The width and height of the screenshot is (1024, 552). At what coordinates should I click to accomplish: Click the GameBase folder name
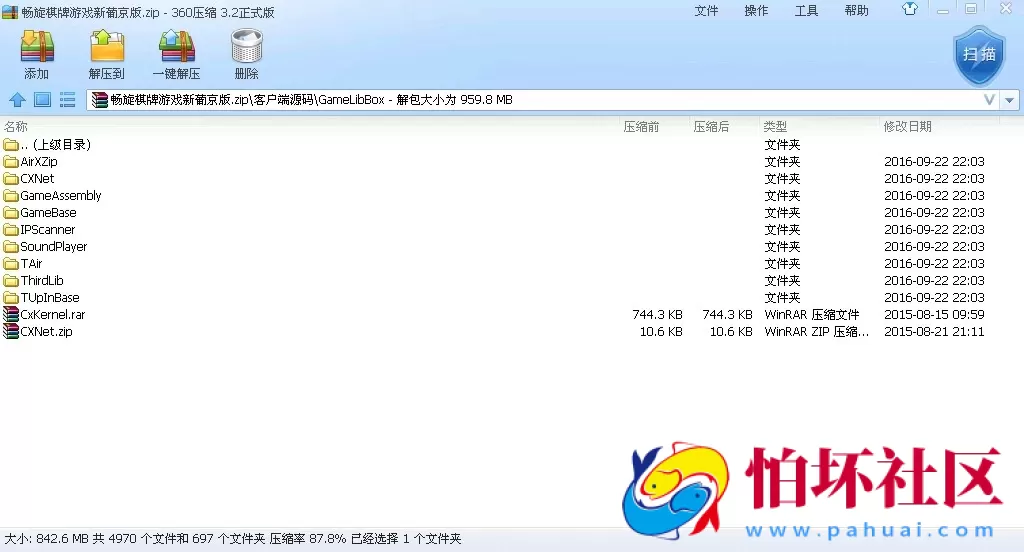[48, 212]
